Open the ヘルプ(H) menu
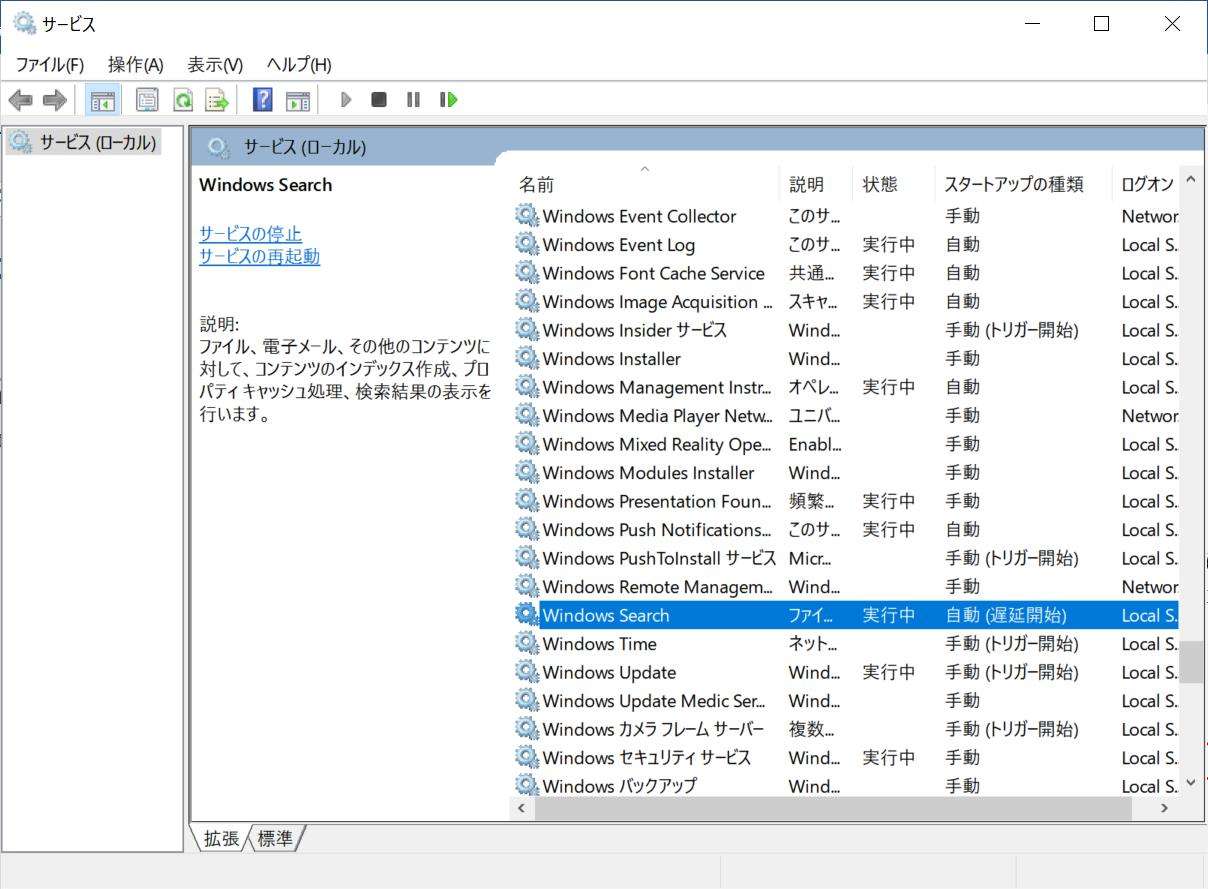This screenshot has width=1208, height=889. 299,65
